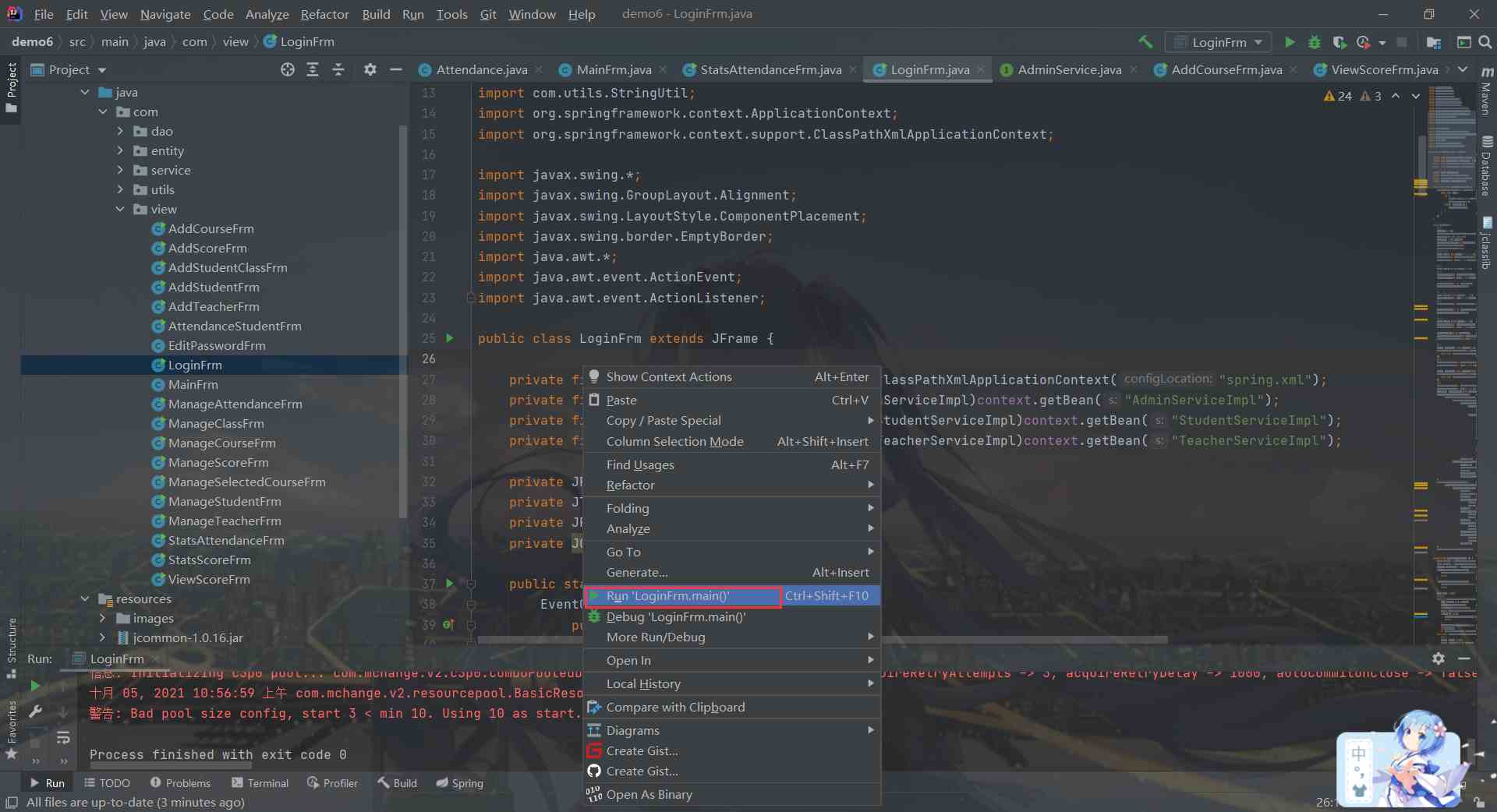Open the Terminal tool window button

click(x=260, y=783)
